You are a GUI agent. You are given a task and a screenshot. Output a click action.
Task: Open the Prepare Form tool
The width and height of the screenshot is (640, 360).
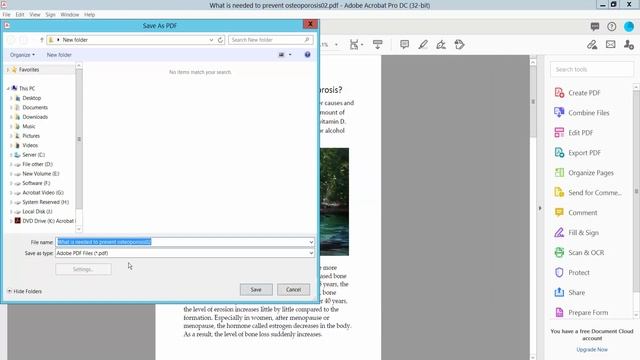pyautogui.click(x=581, y=313)
